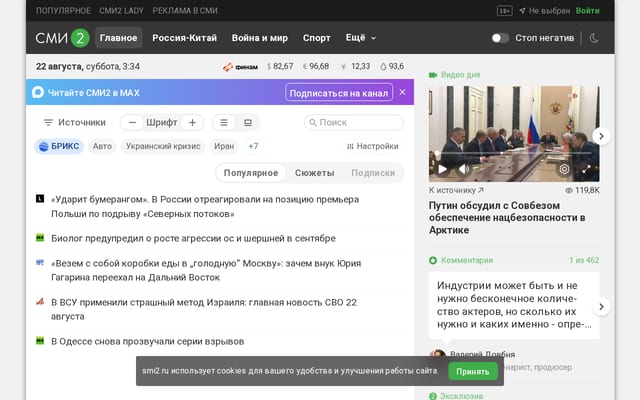Increase font size with plus button
Viewport: 640px width, 400px height.
click(x=192, y=122)
